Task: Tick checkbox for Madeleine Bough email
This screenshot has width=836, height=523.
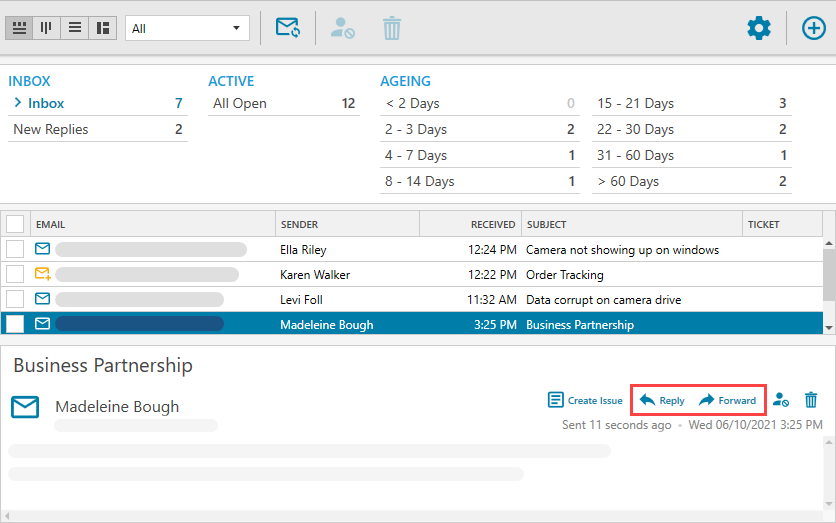Action: 15,324
